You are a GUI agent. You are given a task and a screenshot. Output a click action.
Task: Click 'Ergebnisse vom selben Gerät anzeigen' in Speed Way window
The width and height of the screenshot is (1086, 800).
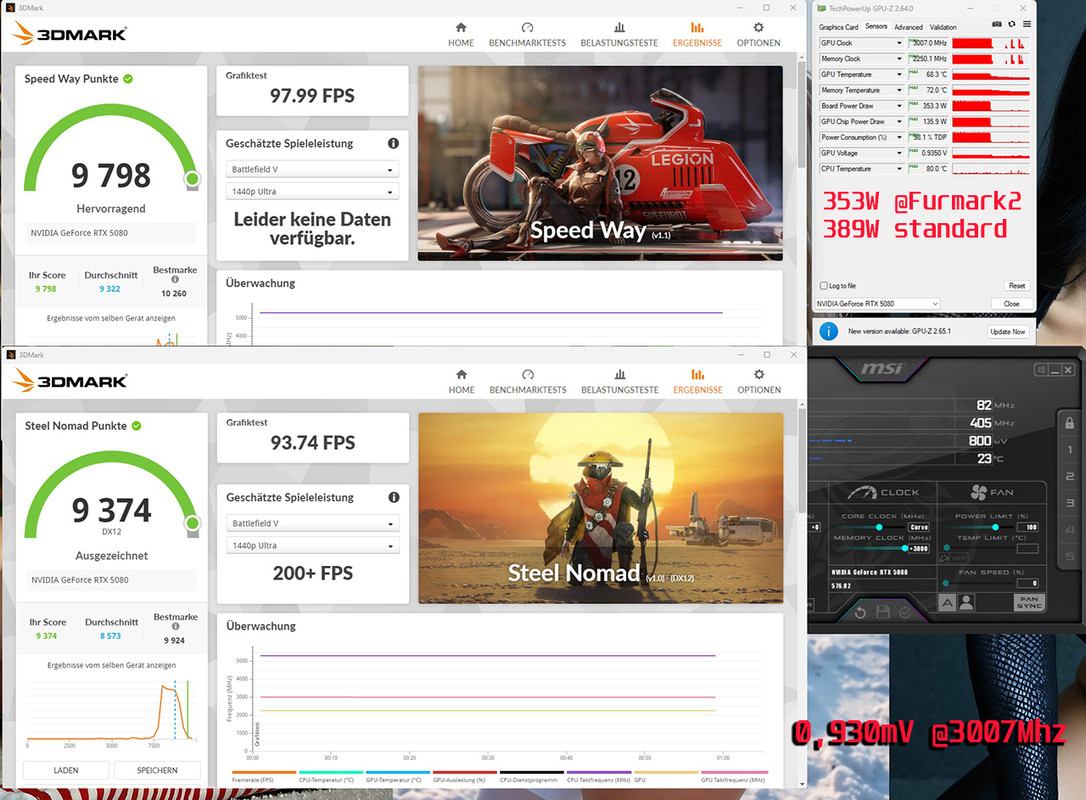(111, 319)
